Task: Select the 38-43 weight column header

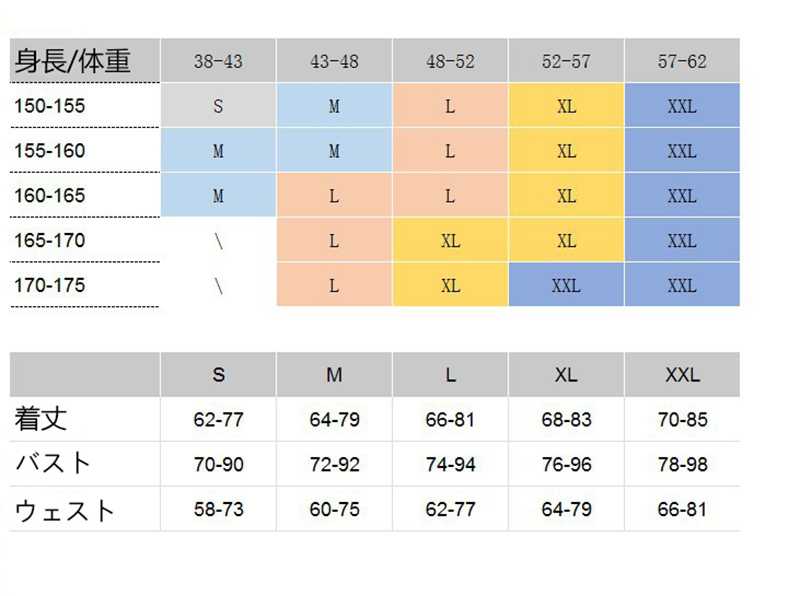Action: pyautogui.click(x=218, y=61)
